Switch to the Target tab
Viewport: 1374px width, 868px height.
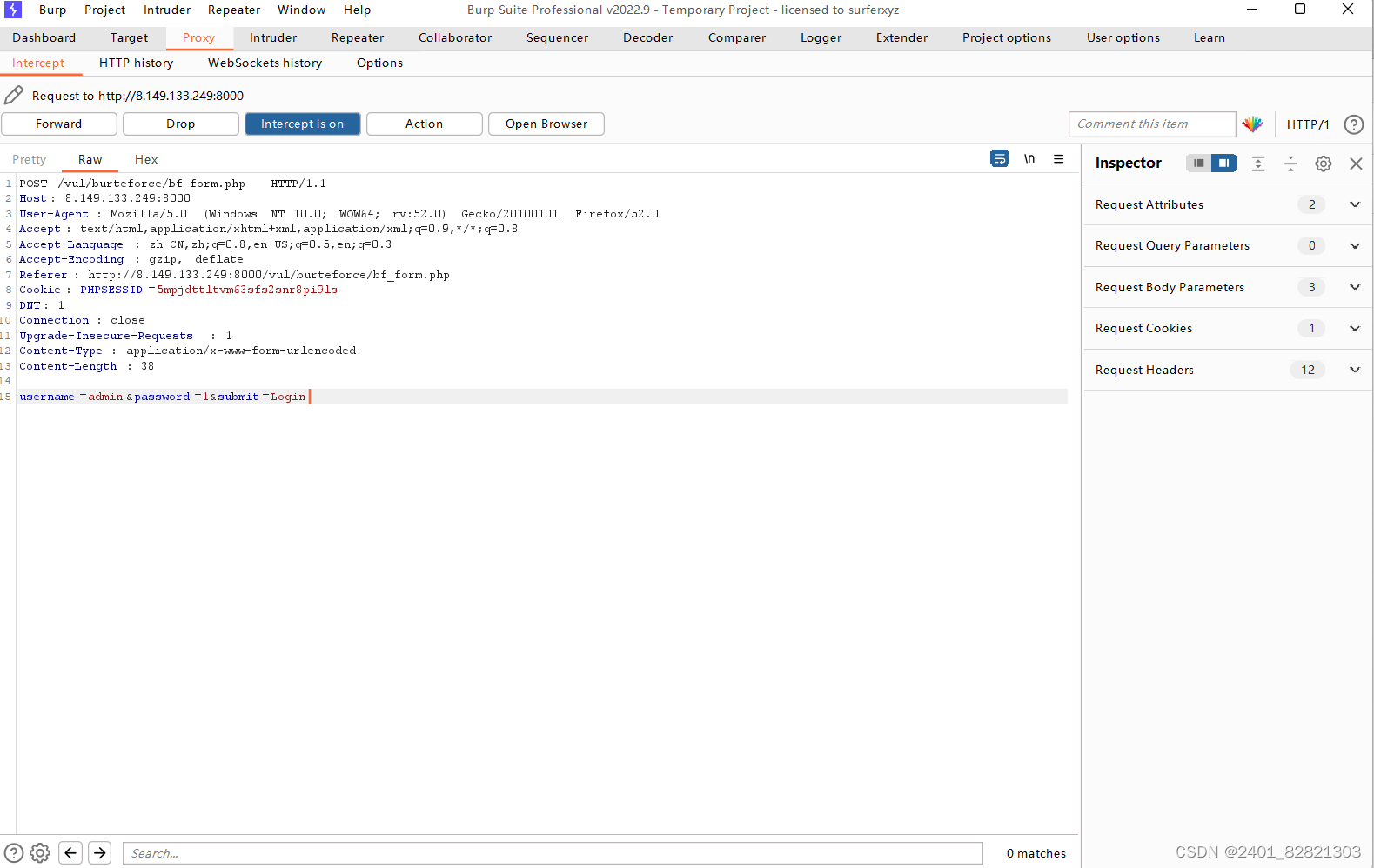[130, 37]
